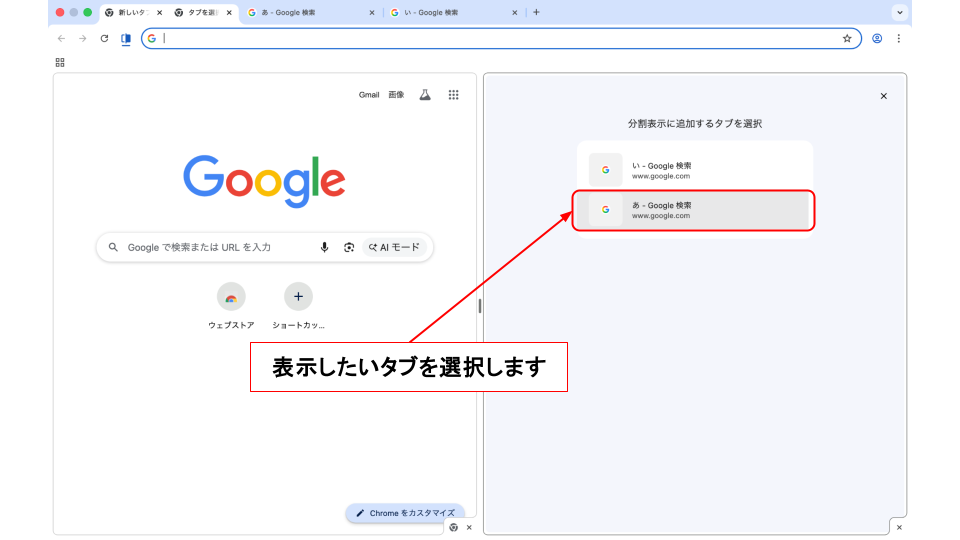Click the voice search microphone icon

pos(324,247)
